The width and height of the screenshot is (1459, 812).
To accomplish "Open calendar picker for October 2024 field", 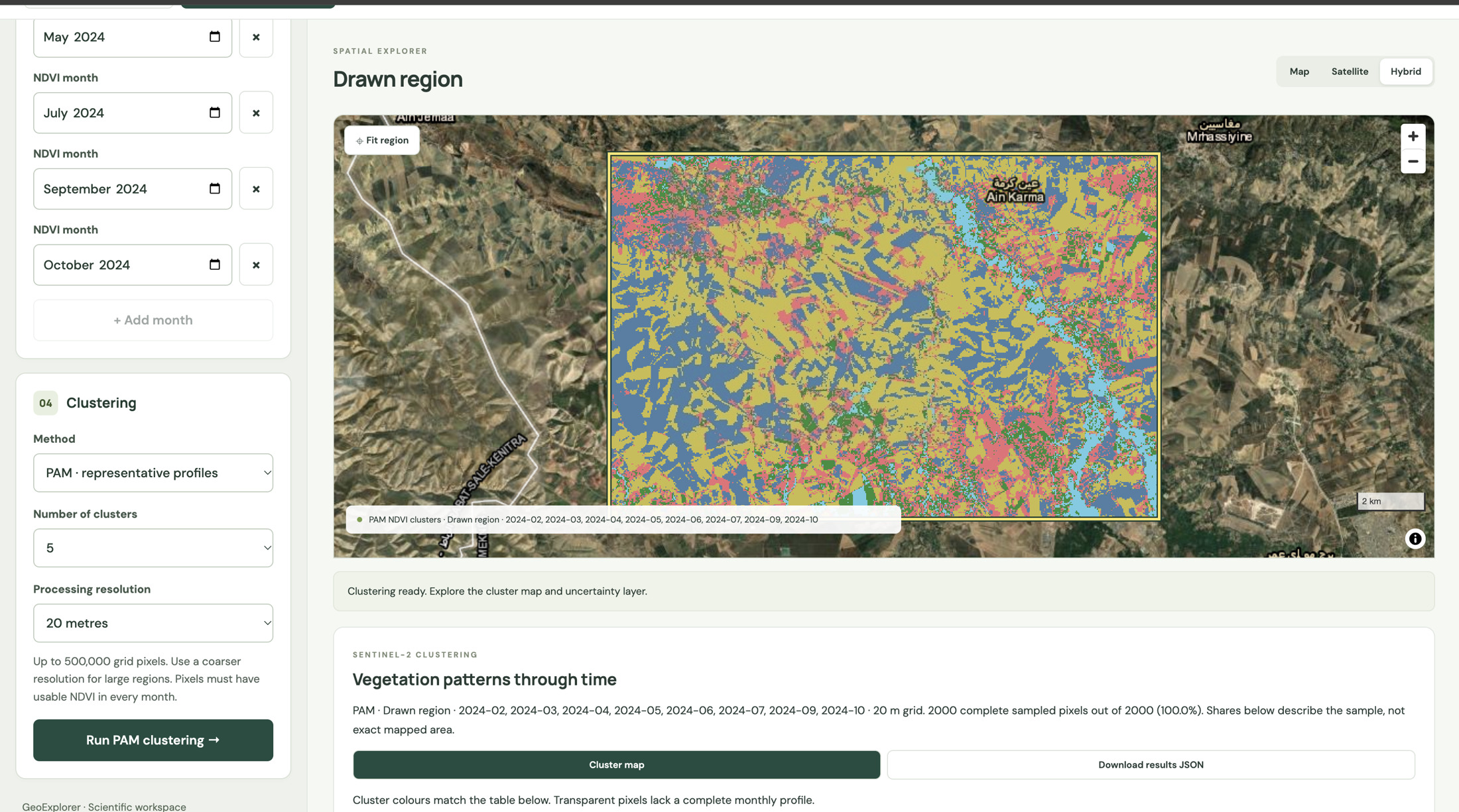I will (x=214, y=264).
